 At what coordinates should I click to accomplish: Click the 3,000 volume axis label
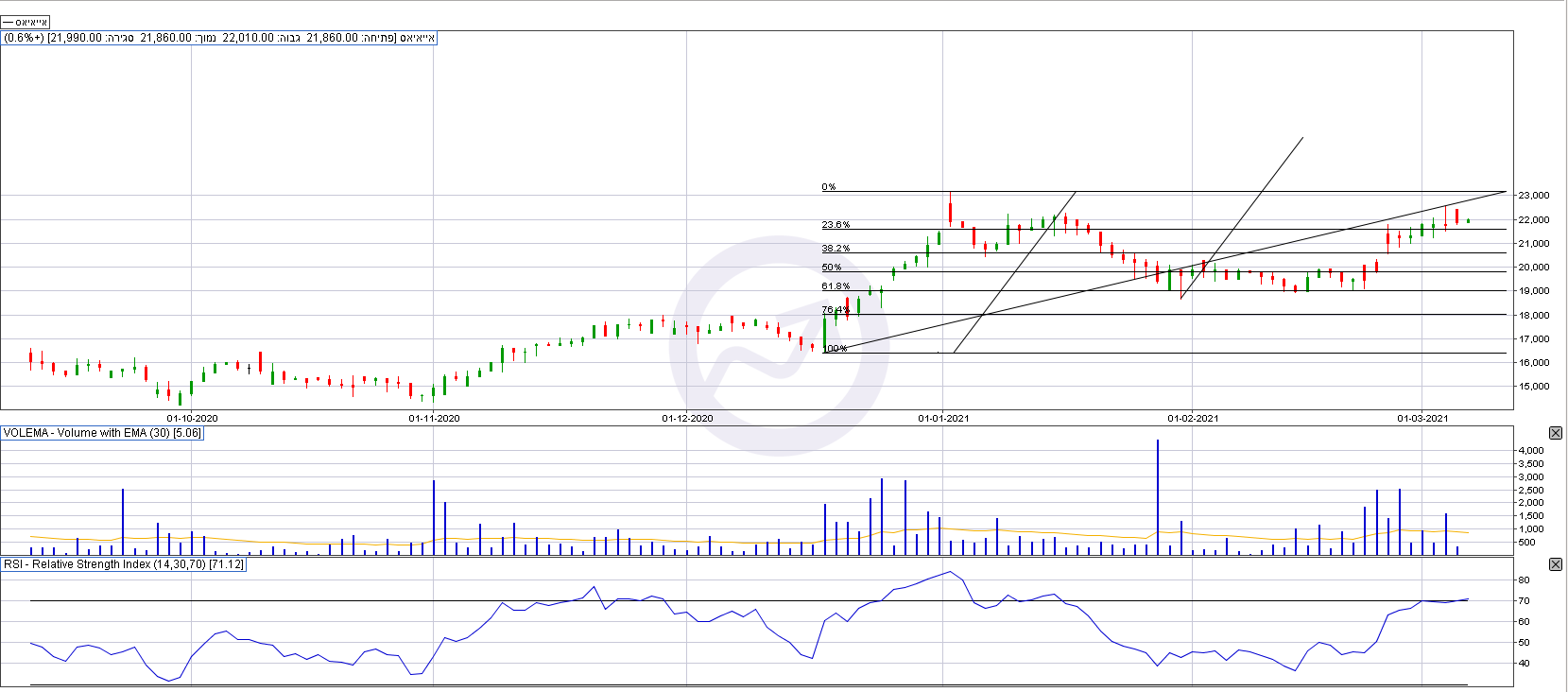click(1531, 477)
